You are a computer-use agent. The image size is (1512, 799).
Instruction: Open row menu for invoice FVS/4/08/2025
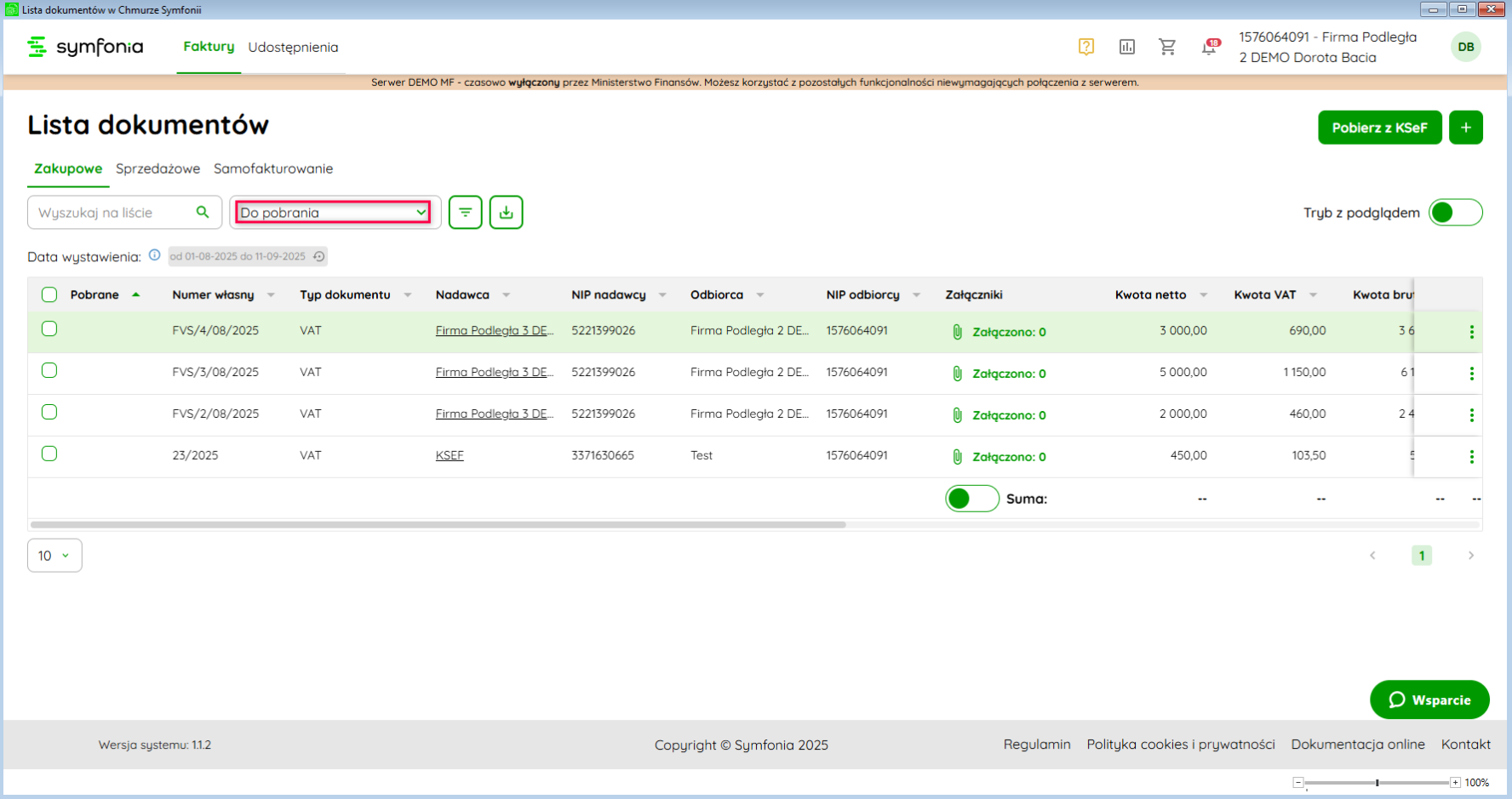click(1471, 332)
